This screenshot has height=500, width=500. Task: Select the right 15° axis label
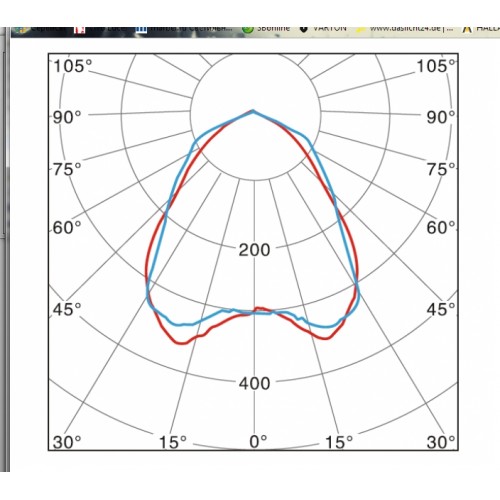click(x=339, y=443)
